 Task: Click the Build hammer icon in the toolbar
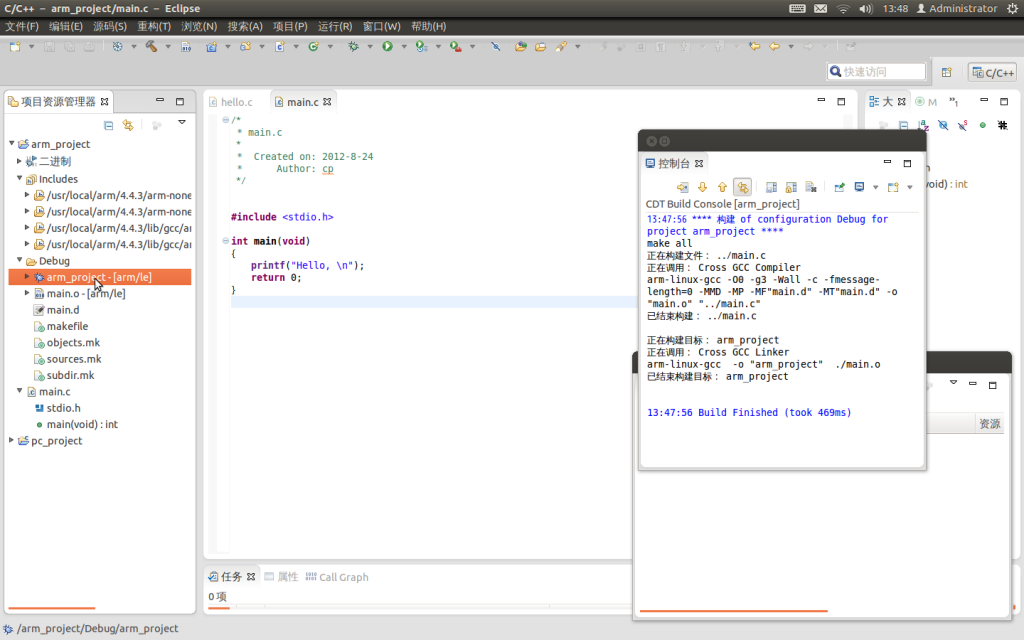coord(152,45)
